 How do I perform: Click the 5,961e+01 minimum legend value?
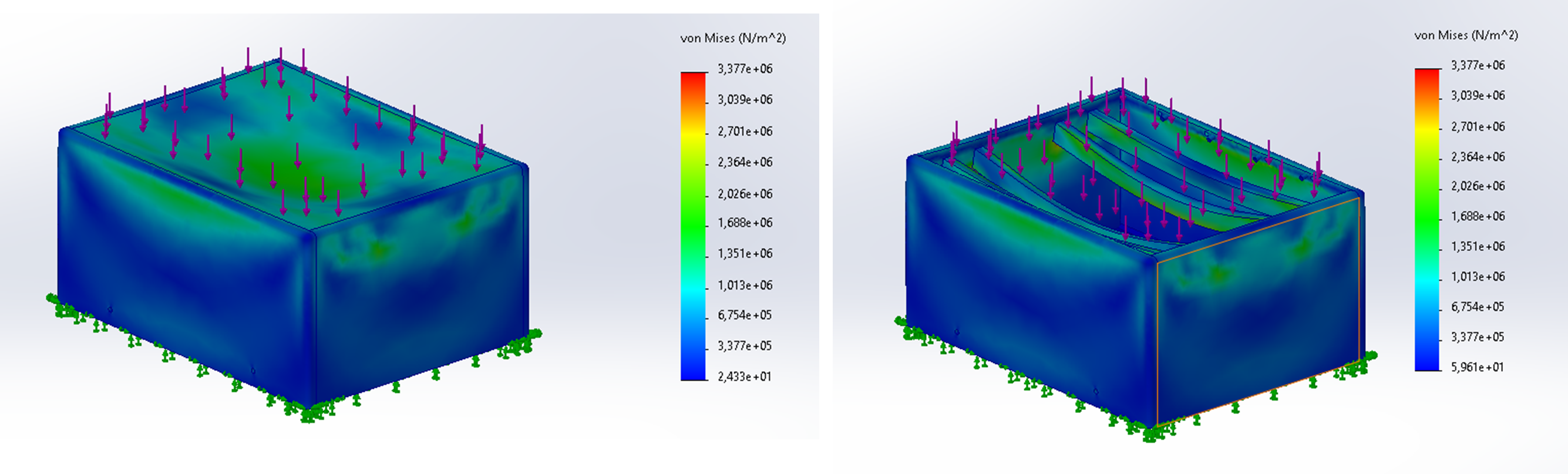tap(1477, 367)
